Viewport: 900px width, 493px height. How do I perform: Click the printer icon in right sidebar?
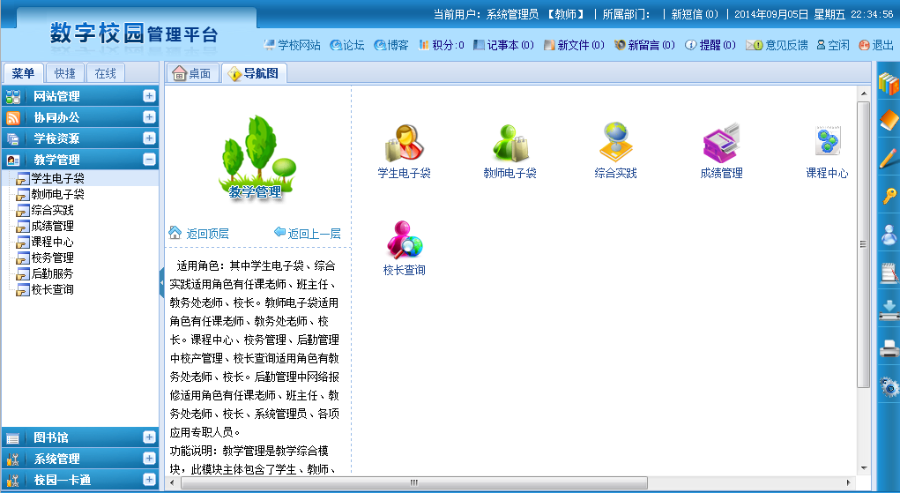(889, 348)
